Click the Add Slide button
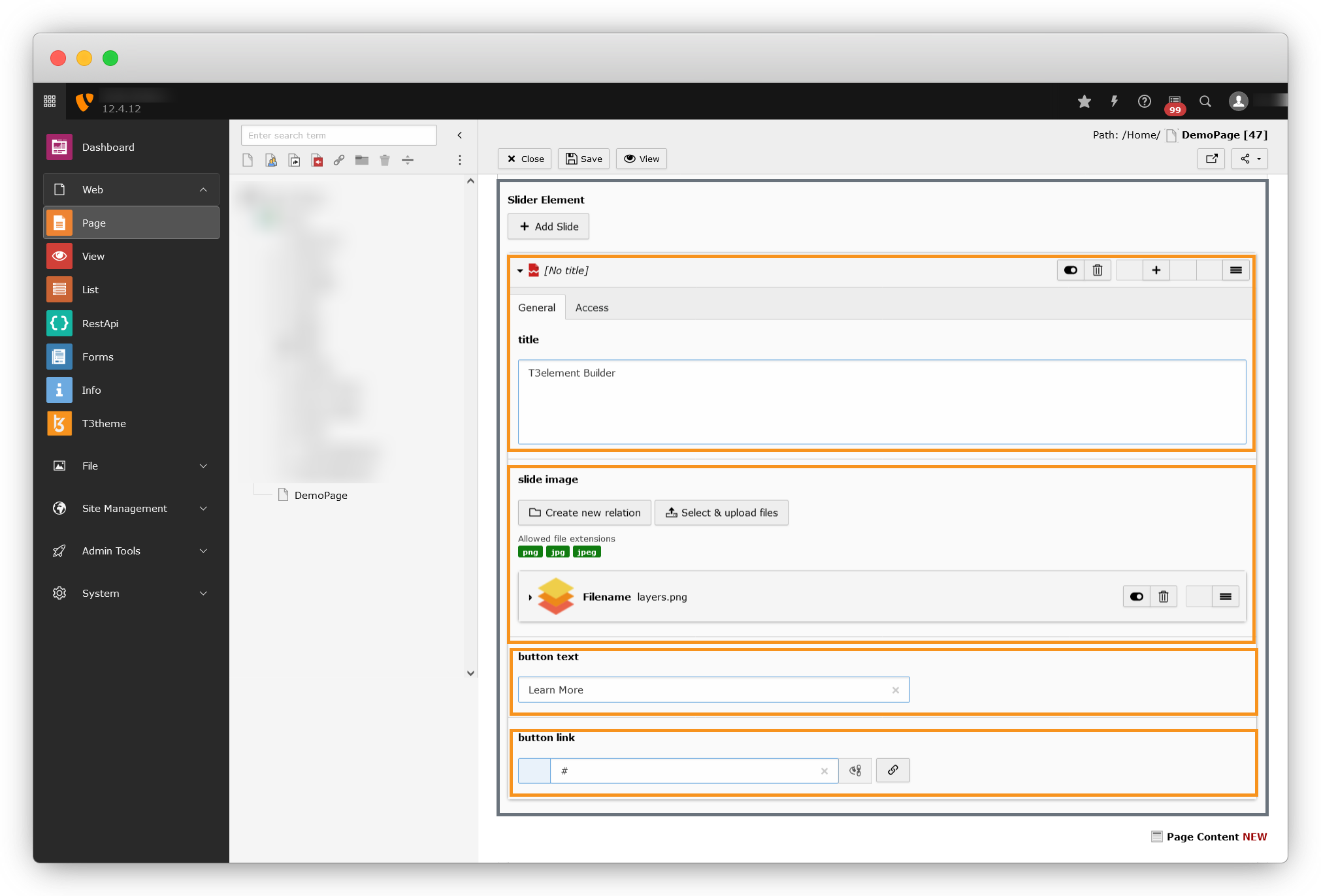Screen dimensions: 1321x896 548,227
